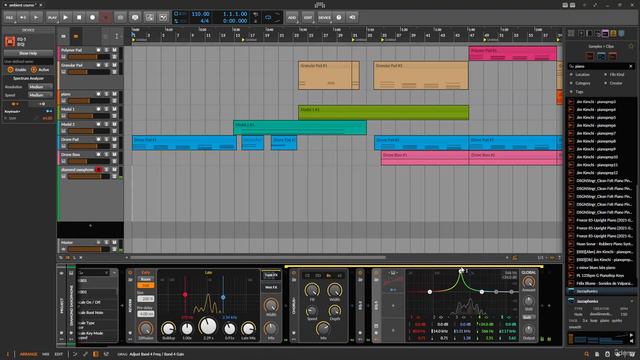Click the transport record button

point(92,18)
